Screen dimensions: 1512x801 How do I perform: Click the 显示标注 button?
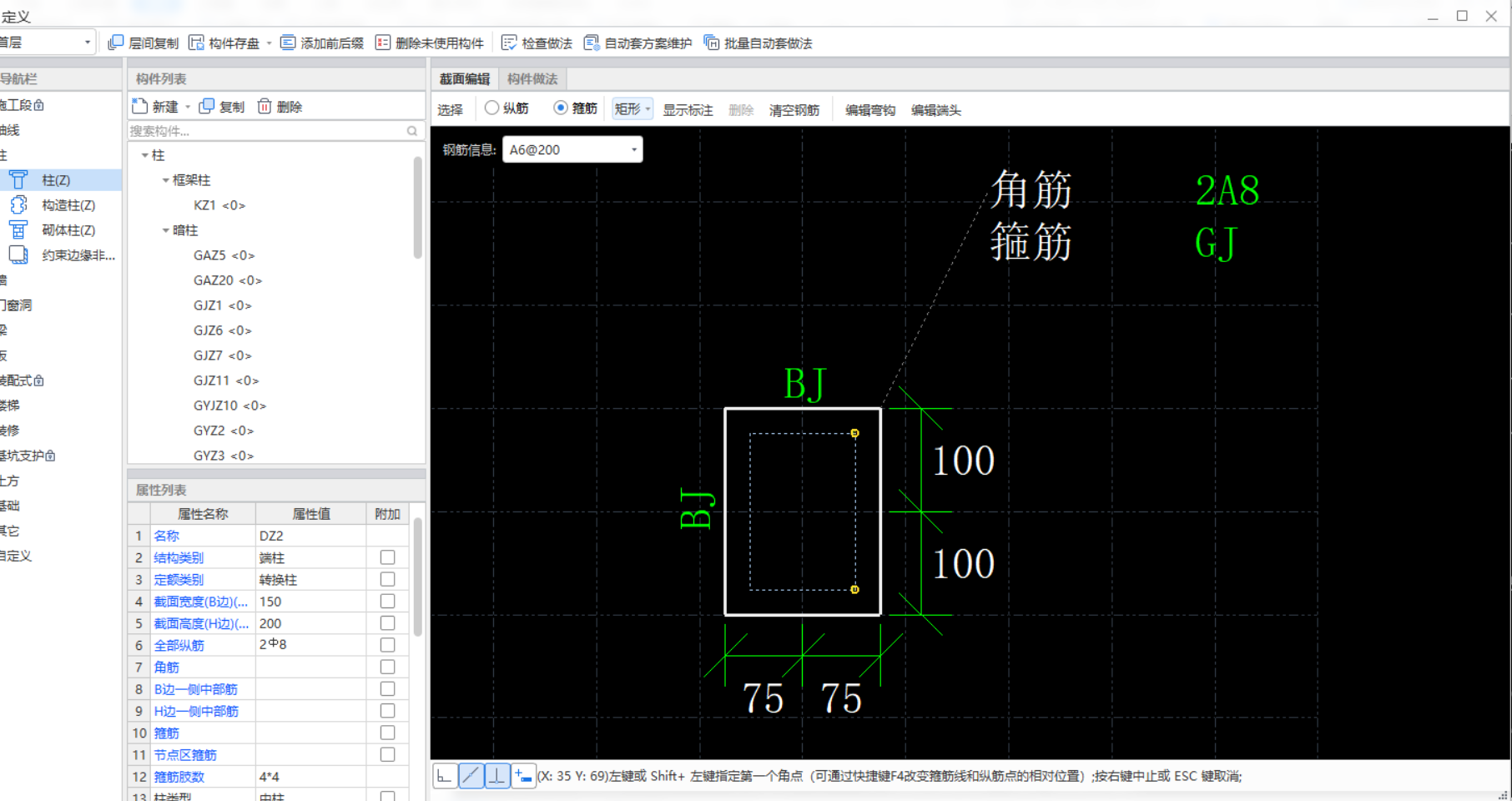pyautogui.click(x=688, y=109)
